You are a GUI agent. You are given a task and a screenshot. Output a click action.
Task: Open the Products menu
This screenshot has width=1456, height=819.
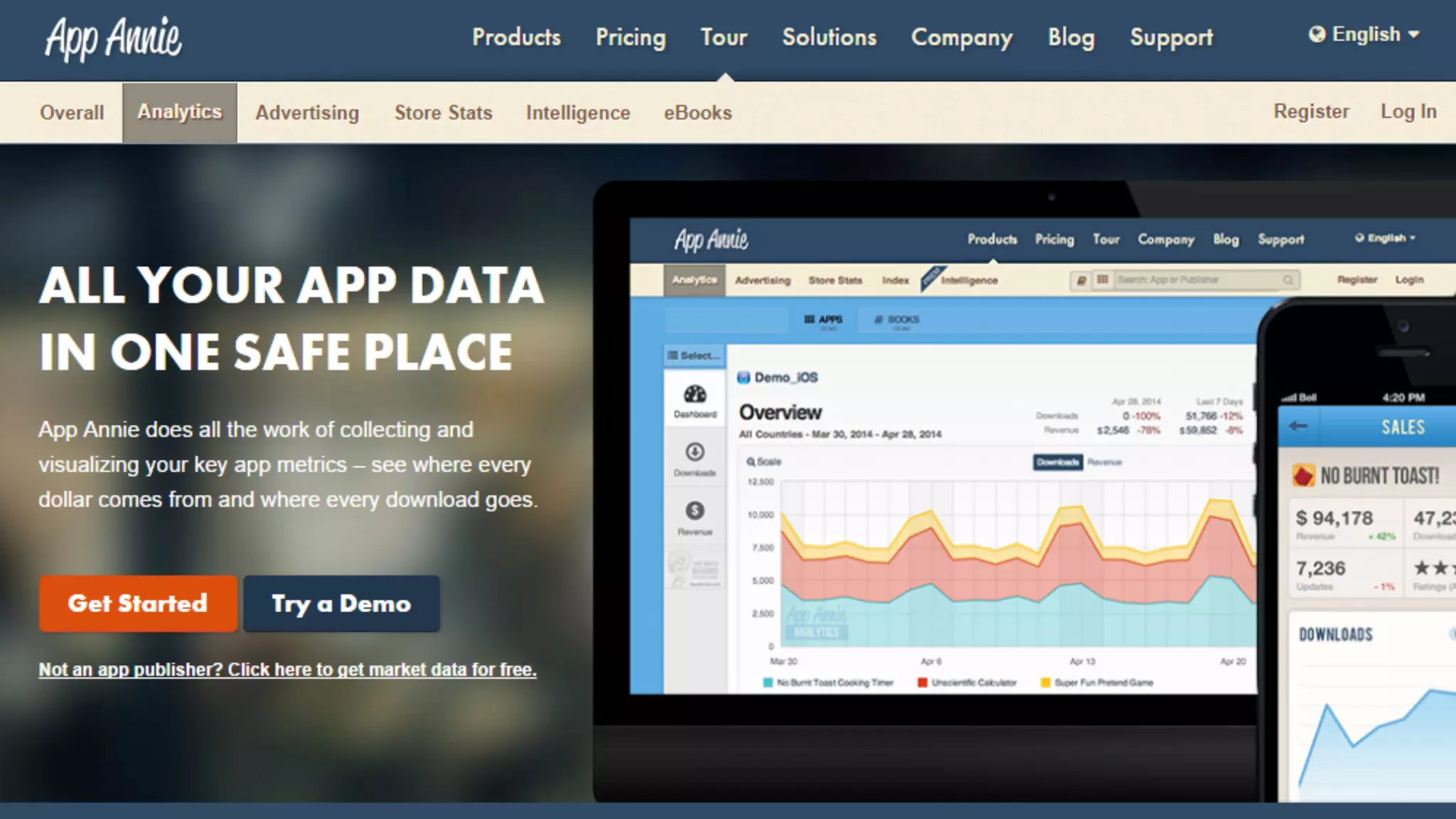point(516,37)
